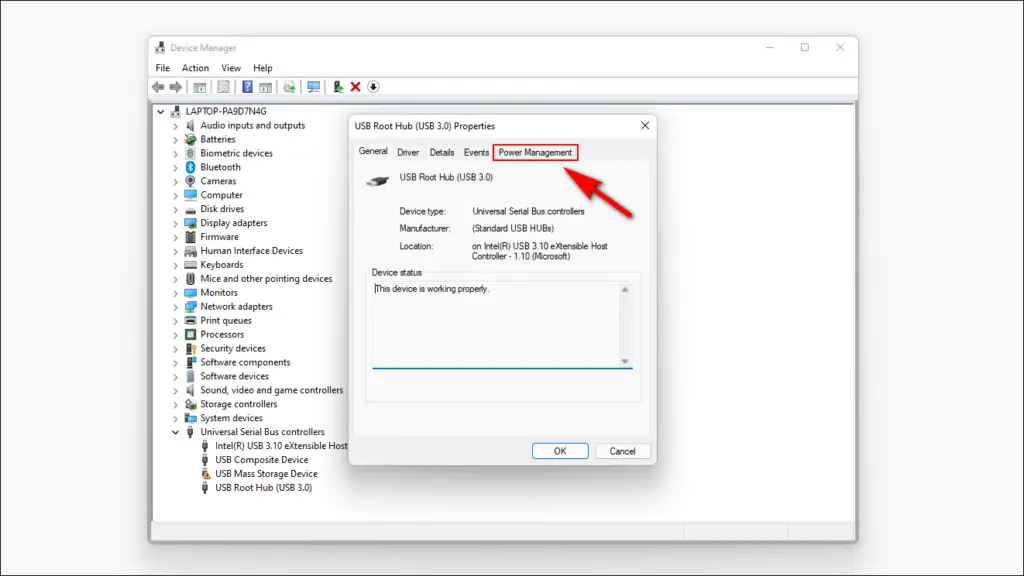Select USB Mass Storage Device tree item
The height and width of the screenshot is (576, 1024).
click(266, 473)
